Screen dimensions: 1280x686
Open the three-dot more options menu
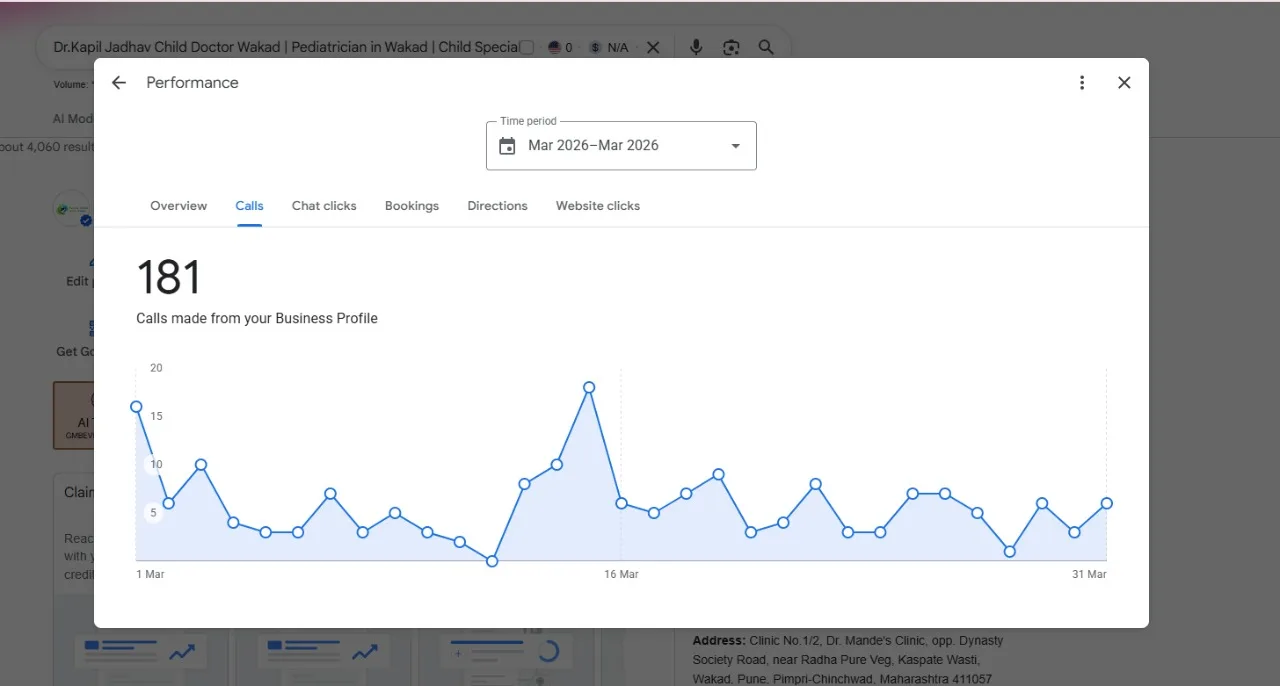point(1082,83)
